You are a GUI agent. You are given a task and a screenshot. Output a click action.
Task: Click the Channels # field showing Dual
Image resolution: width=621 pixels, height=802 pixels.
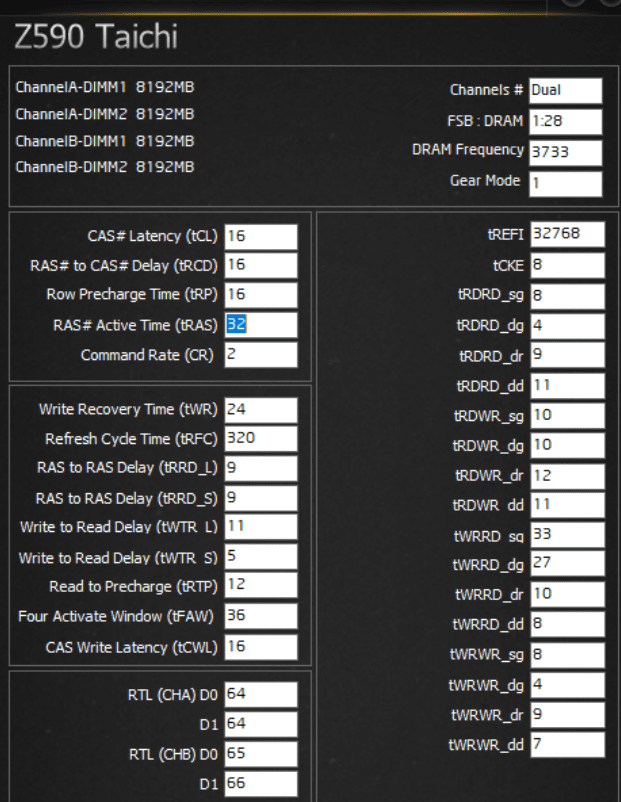click(x=565, y=91)
